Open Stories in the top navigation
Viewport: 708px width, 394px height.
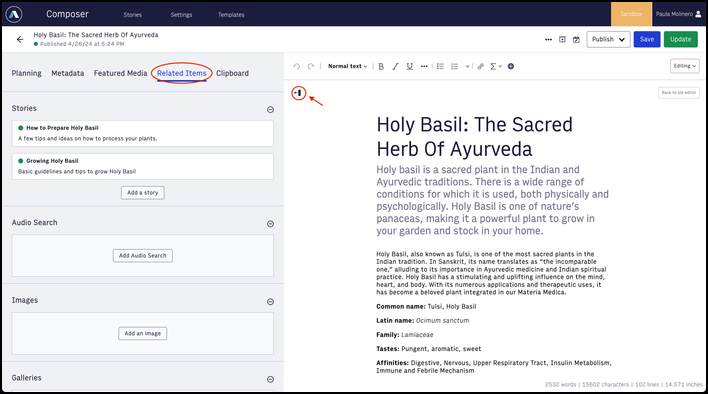pyautogui.click(x=133, y=14)
